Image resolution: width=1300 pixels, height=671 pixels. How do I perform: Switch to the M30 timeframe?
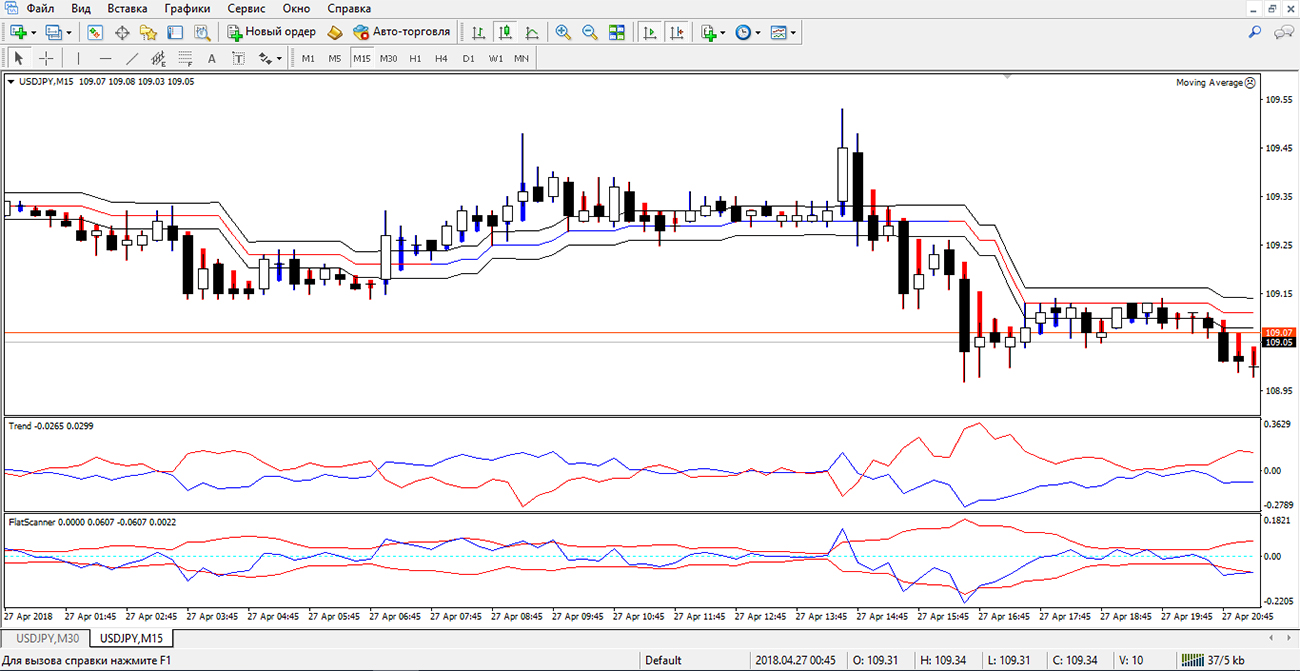[388, 58]
